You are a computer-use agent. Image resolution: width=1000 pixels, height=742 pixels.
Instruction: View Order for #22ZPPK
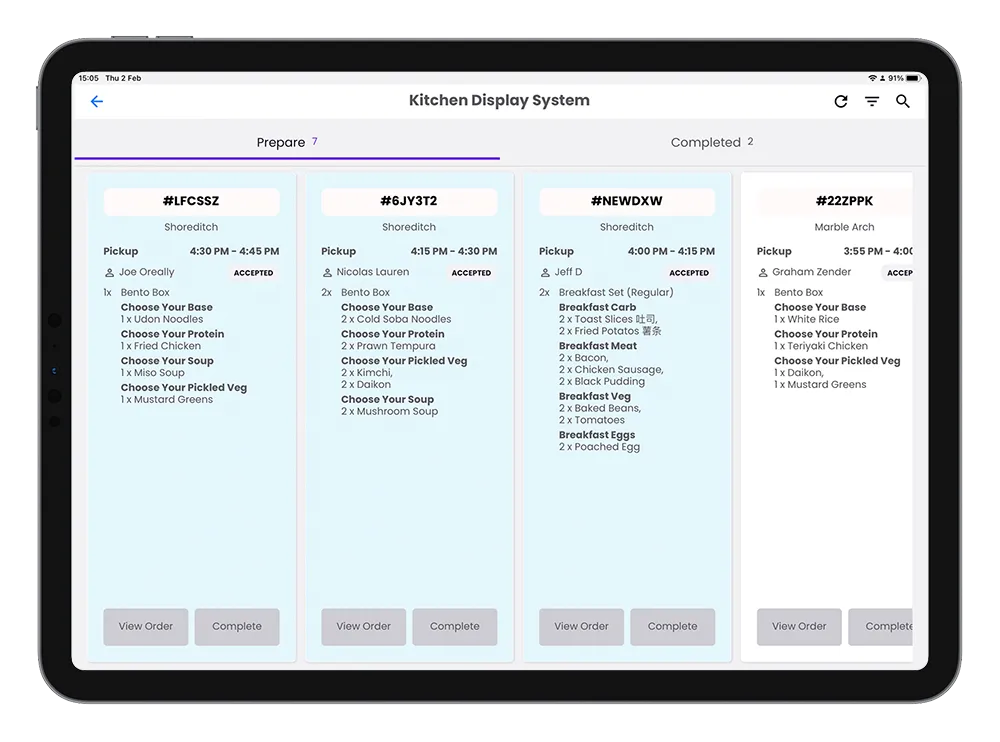(x=799, y=627)
